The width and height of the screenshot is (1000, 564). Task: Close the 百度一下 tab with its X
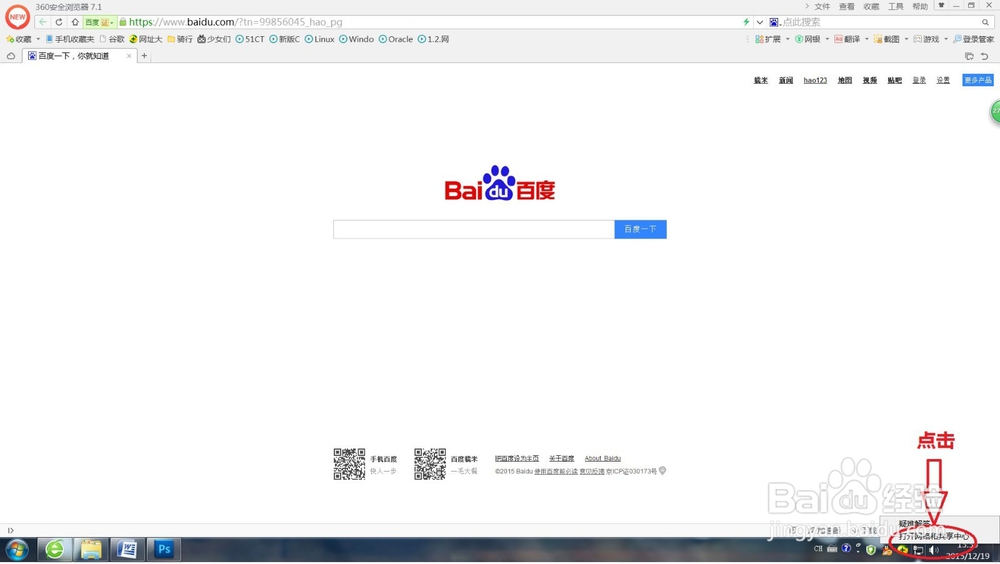[x=129, y=56]
